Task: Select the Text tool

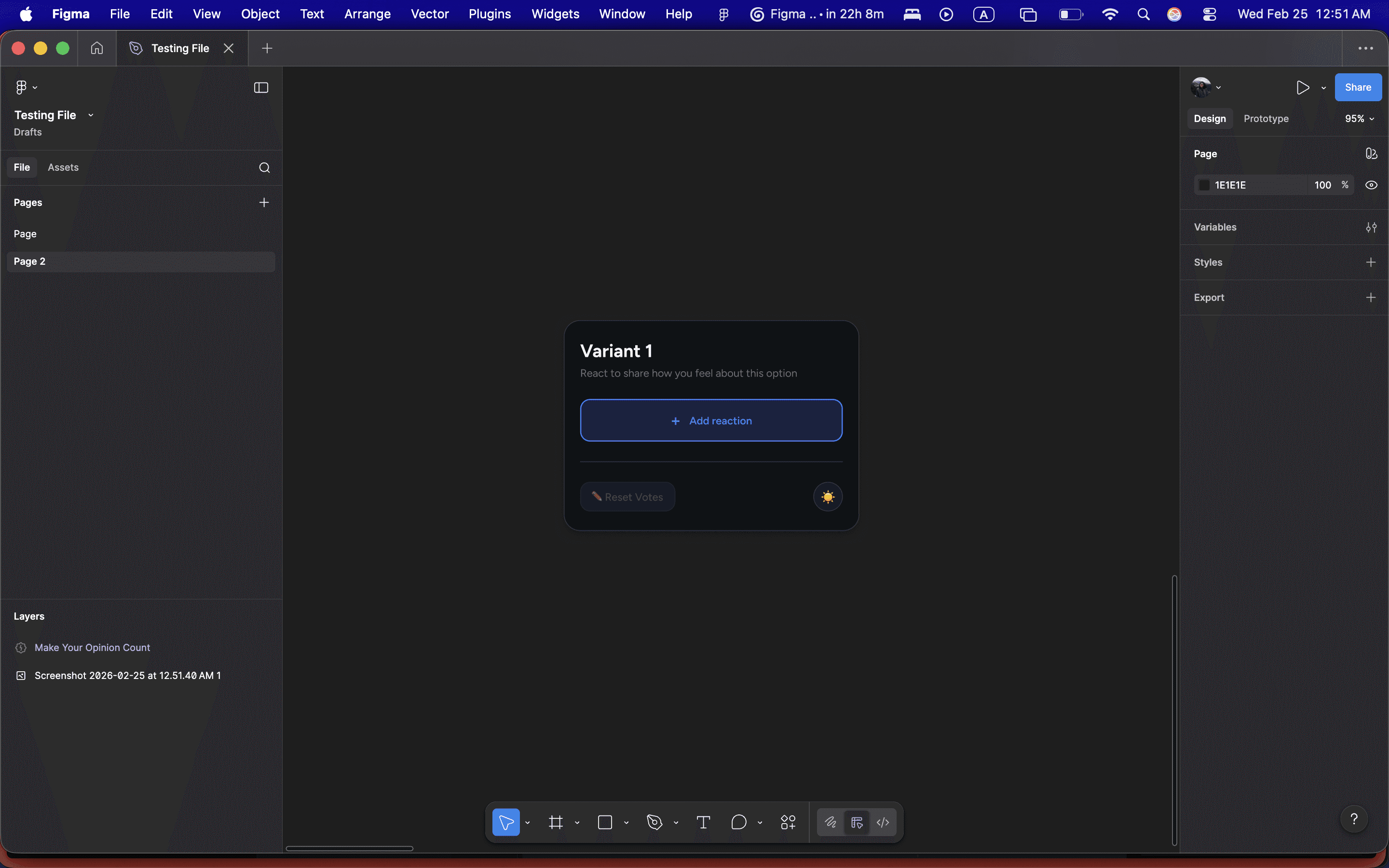Action: point(703,822)
